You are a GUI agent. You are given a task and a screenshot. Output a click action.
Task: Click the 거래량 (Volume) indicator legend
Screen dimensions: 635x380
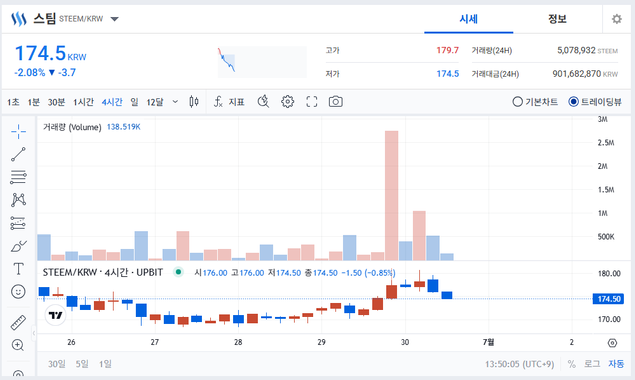point(72,127)
